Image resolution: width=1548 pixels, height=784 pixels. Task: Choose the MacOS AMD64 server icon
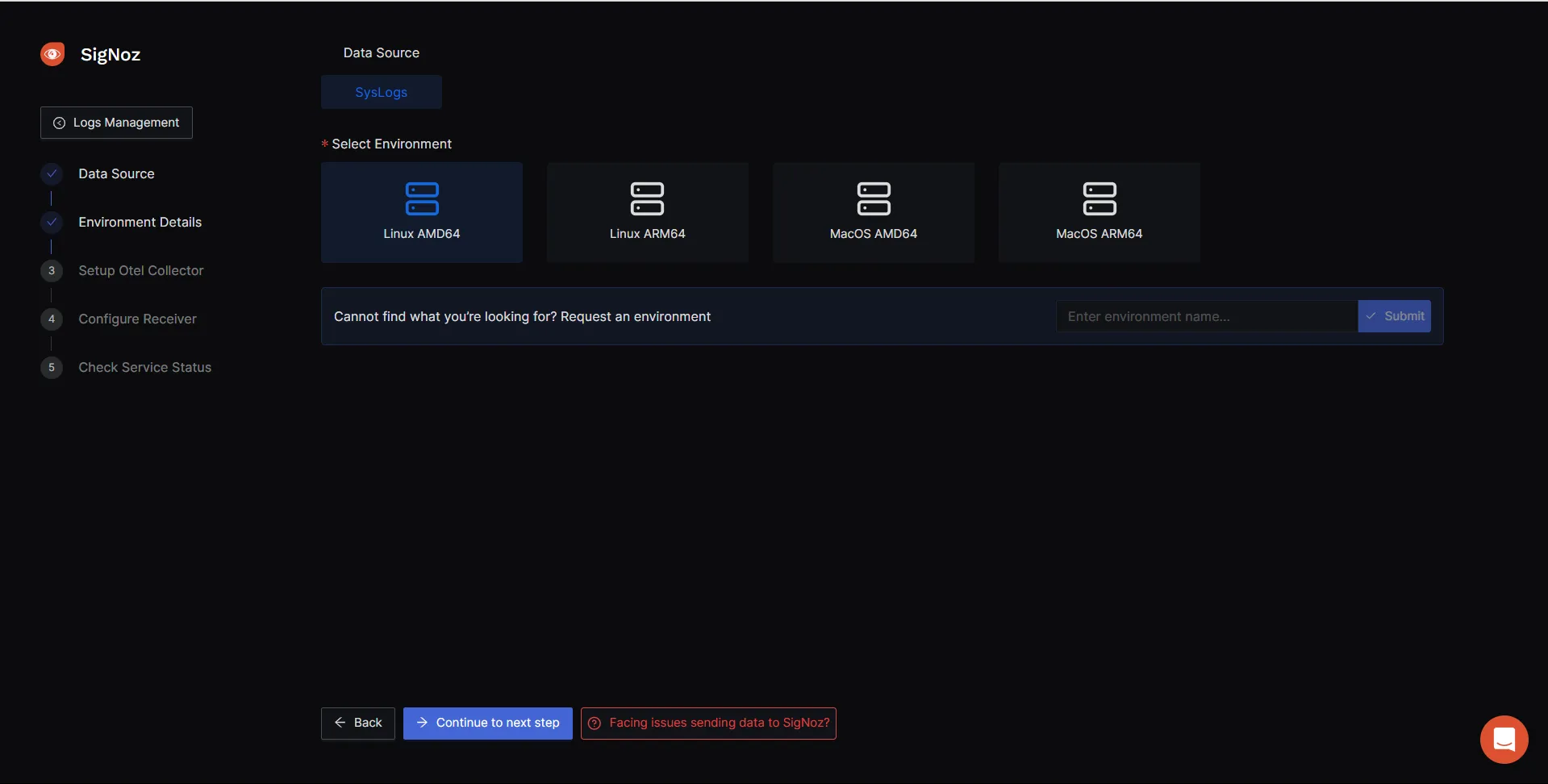pos(873,198)
